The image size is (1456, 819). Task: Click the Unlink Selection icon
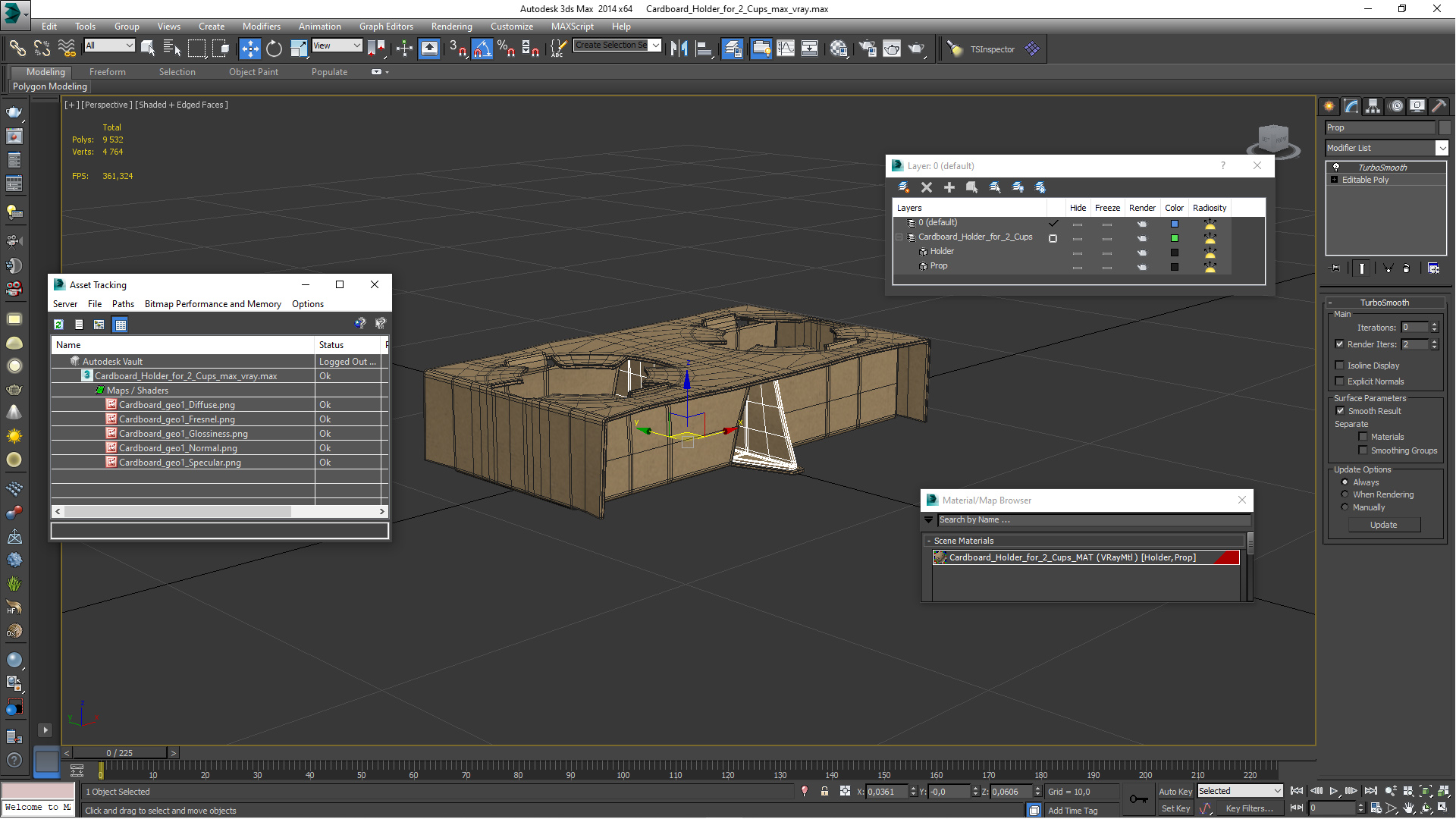[42, 49]
